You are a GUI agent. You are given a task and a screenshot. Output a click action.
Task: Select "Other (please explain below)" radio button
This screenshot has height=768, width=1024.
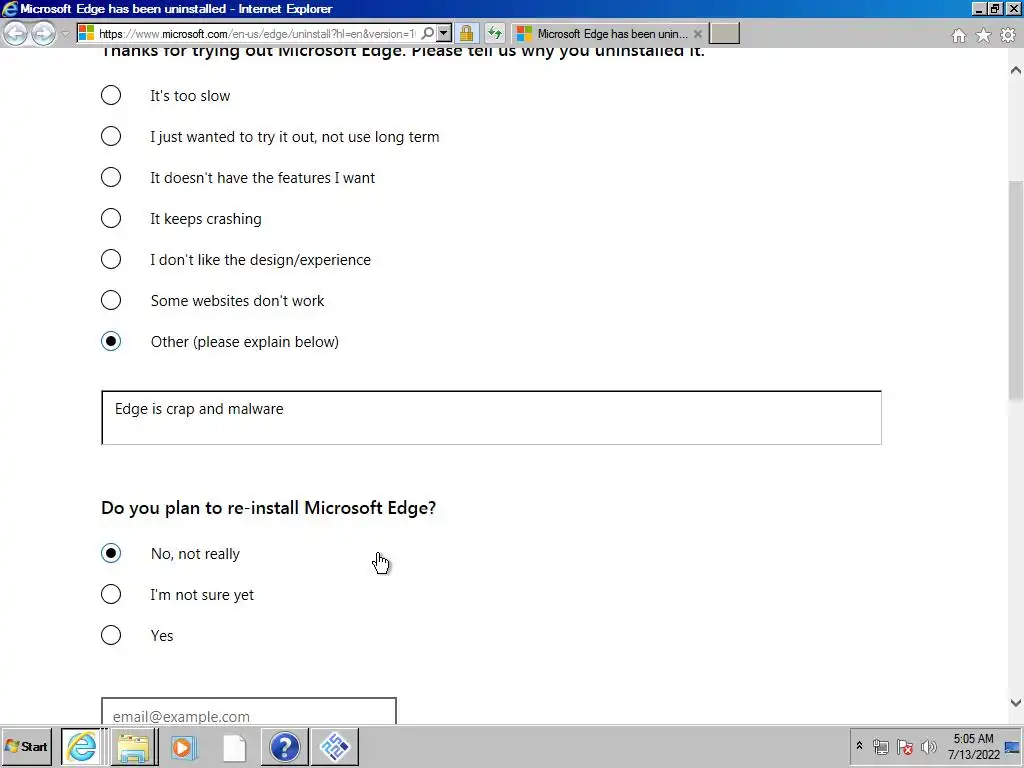[111, 341]
